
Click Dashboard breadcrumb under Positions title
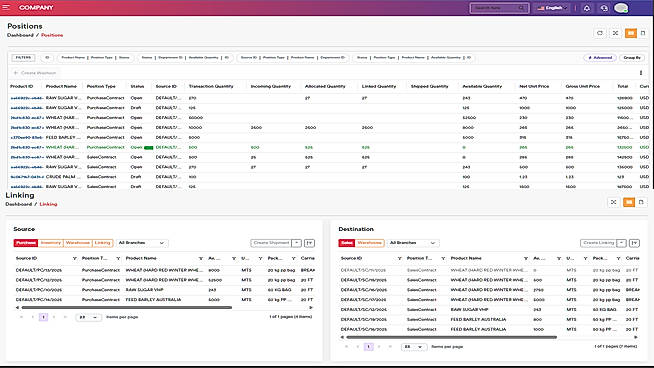point(20,35)
